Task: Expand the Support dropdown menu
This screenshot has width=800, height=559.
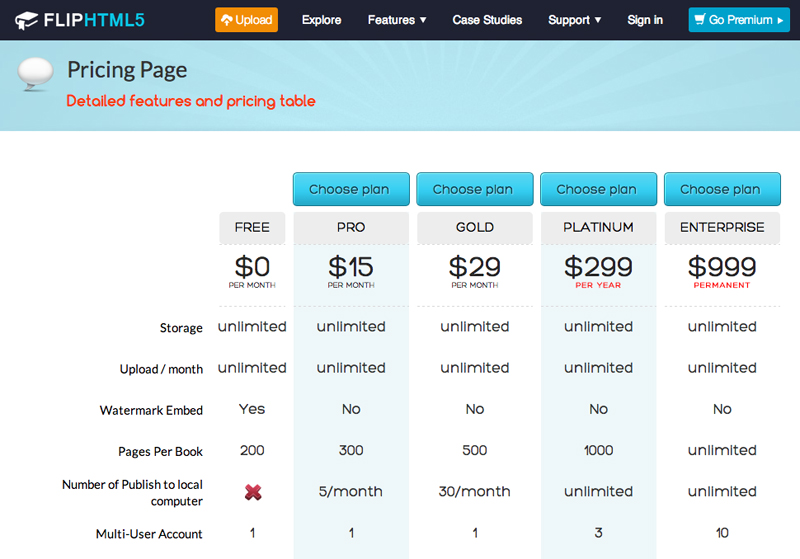Action: (x=574, y=20)
